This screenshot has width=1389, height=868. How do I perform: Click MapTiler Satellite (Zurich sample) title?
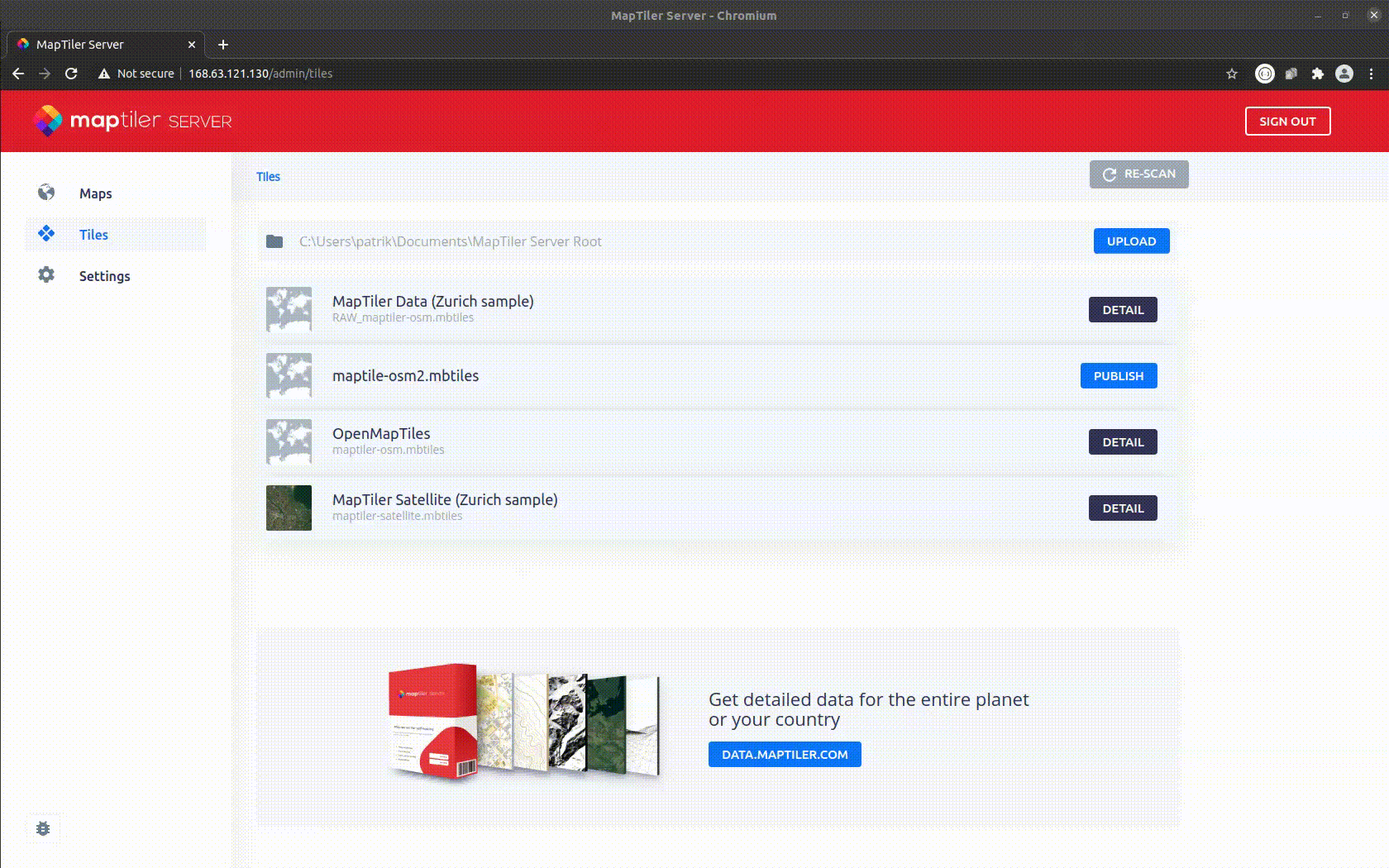(x=445, y=500)
